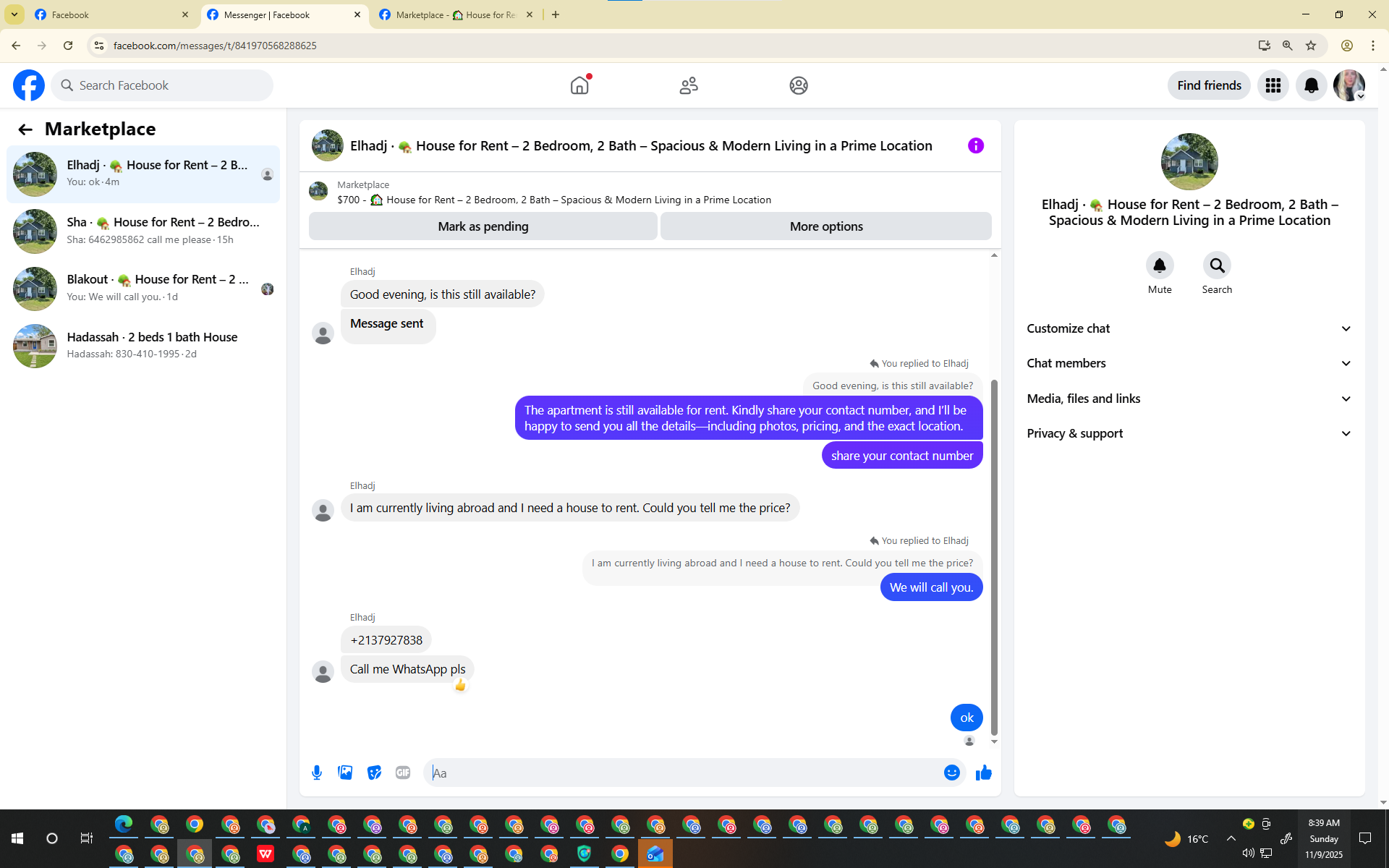Click More options button
This screenshot has width=1389, height=868.
pos(826,226)
